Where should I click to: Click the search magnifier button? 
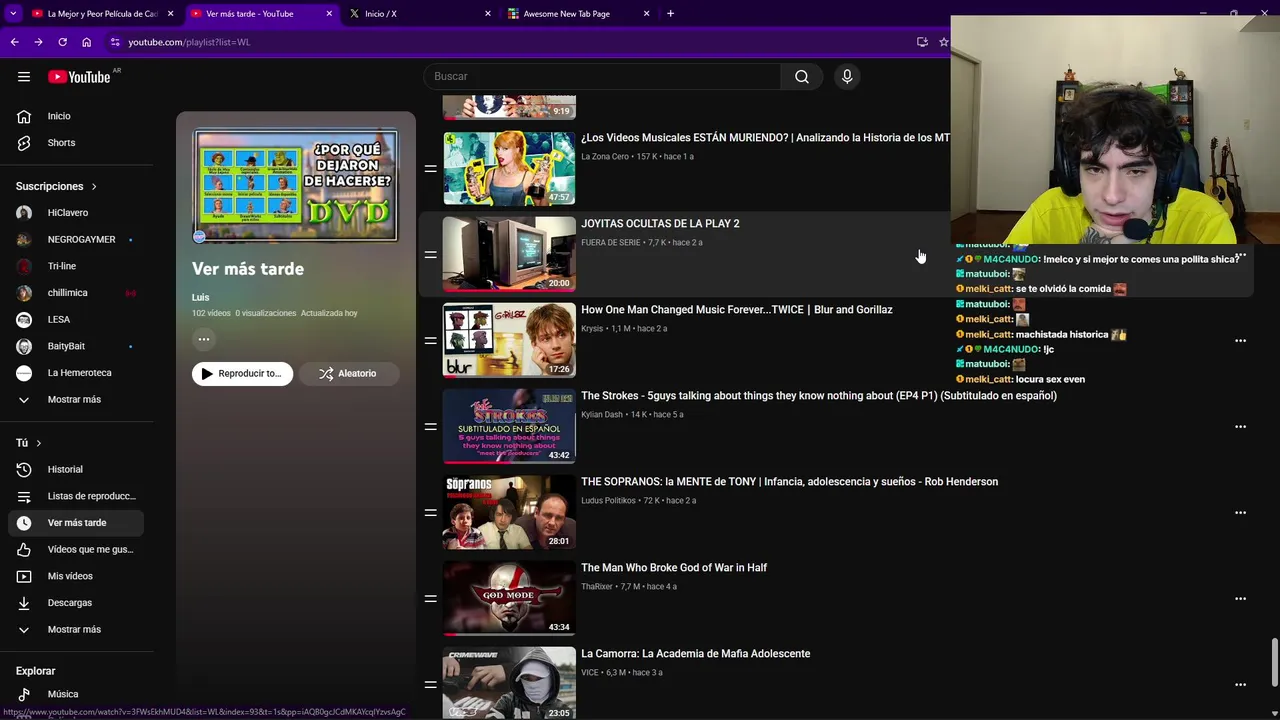[x=802, y=77]
